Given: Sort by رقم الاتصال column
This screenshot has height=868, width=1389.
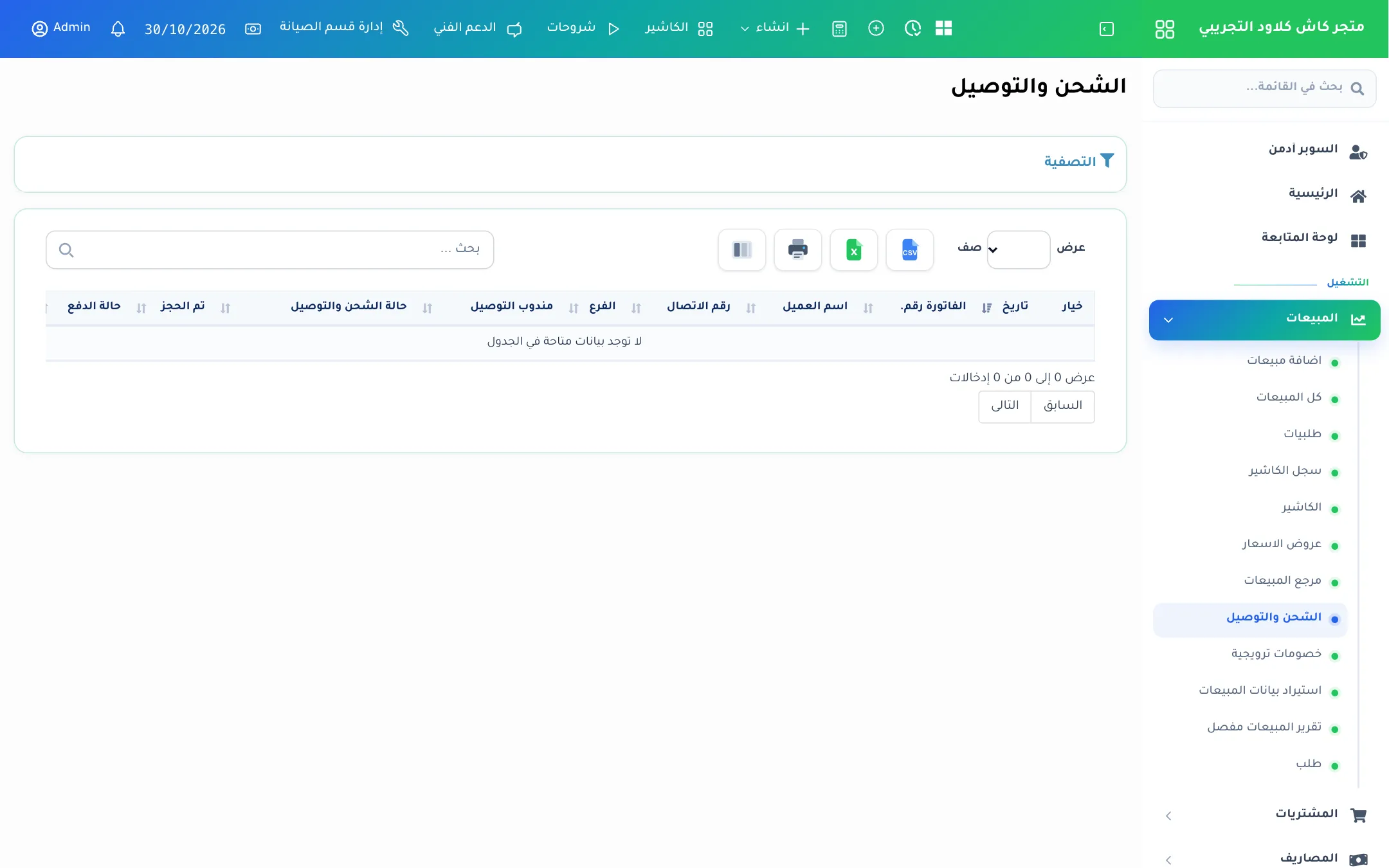Looking at the screenshot, I should [x=698, y=307].
